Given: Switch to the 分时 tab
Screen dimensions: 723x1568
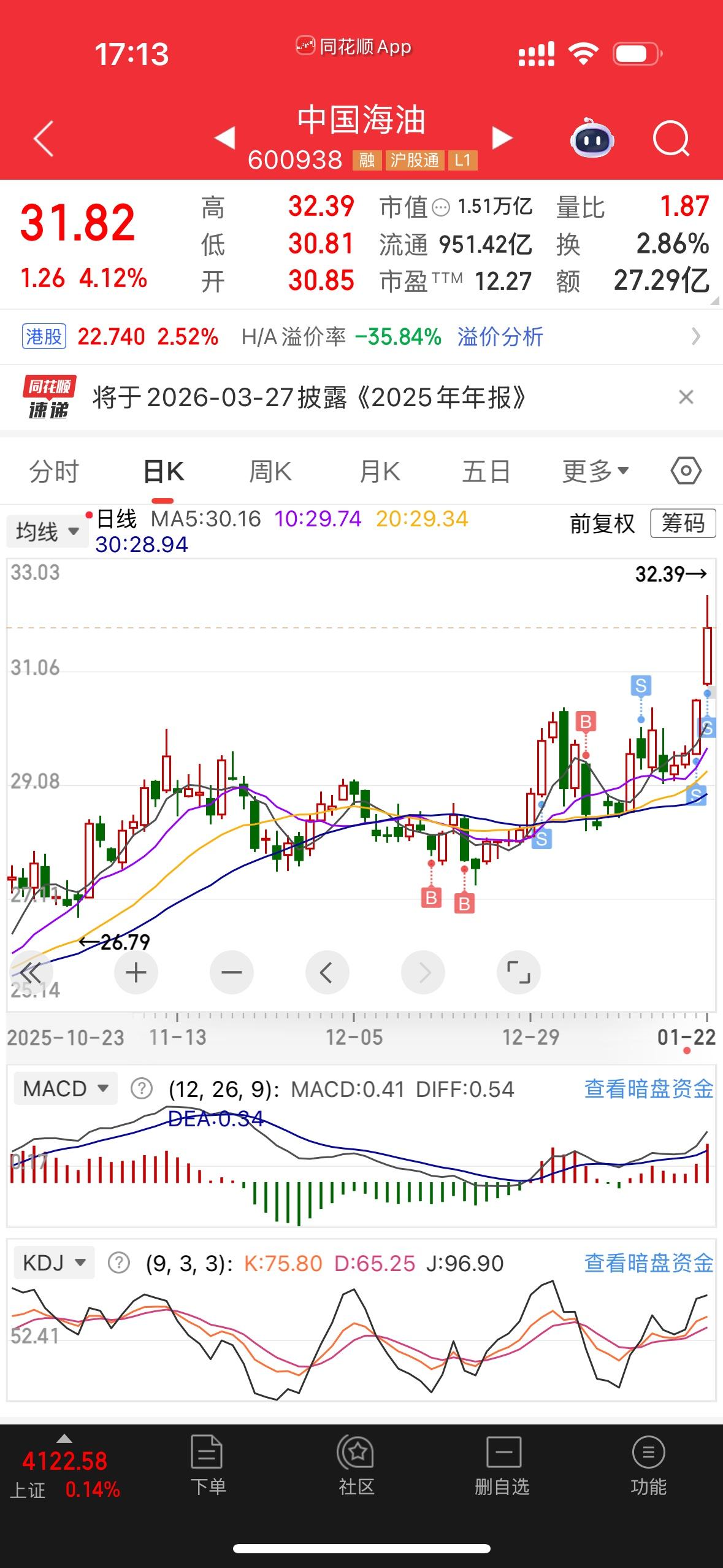Looking at the screenshot, I should point(54,471).
